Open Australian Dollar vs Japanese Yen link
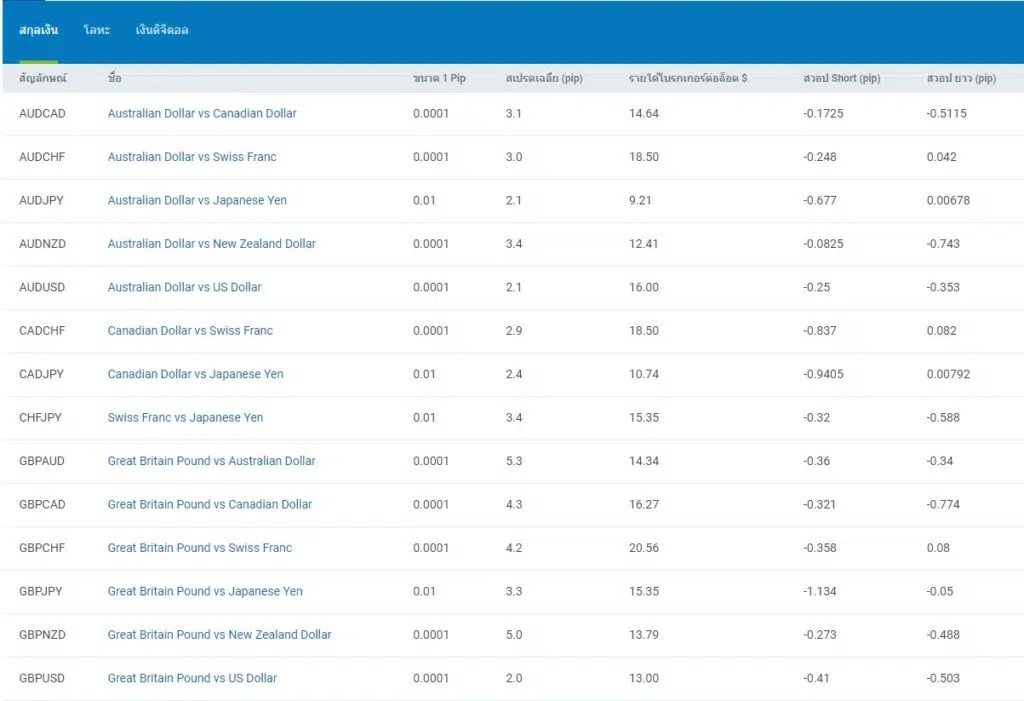The height and width of the screenshot is (701, 1024). [197, 200]
